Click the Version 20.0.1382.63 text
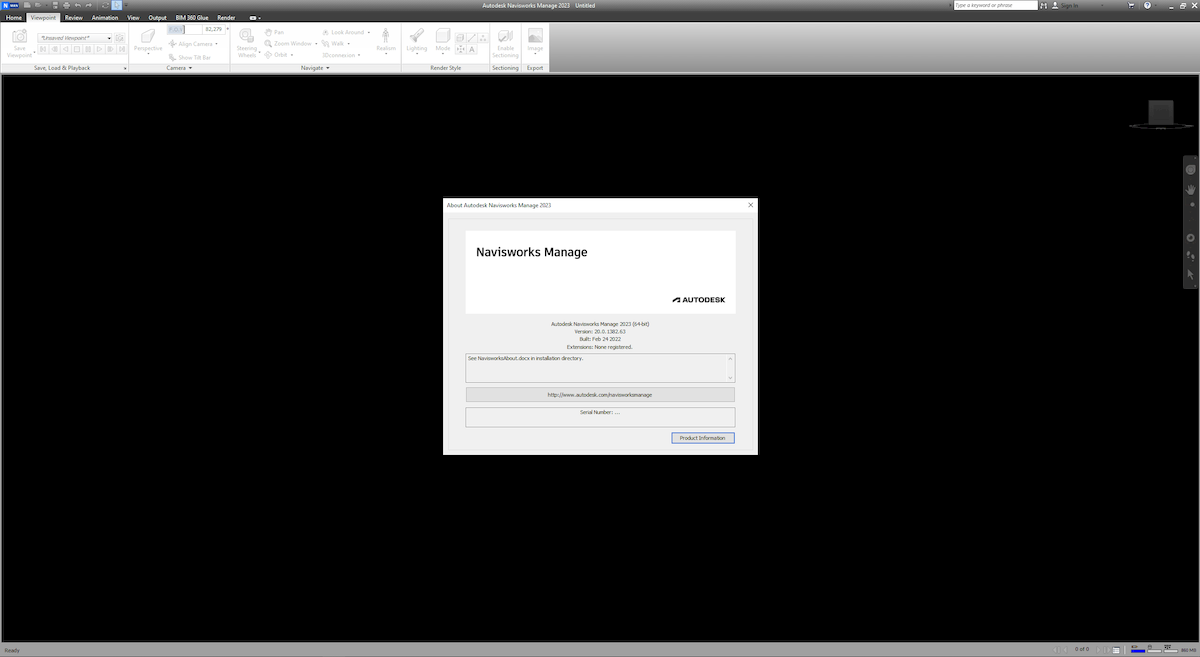1200x657 pixels. 600,332
